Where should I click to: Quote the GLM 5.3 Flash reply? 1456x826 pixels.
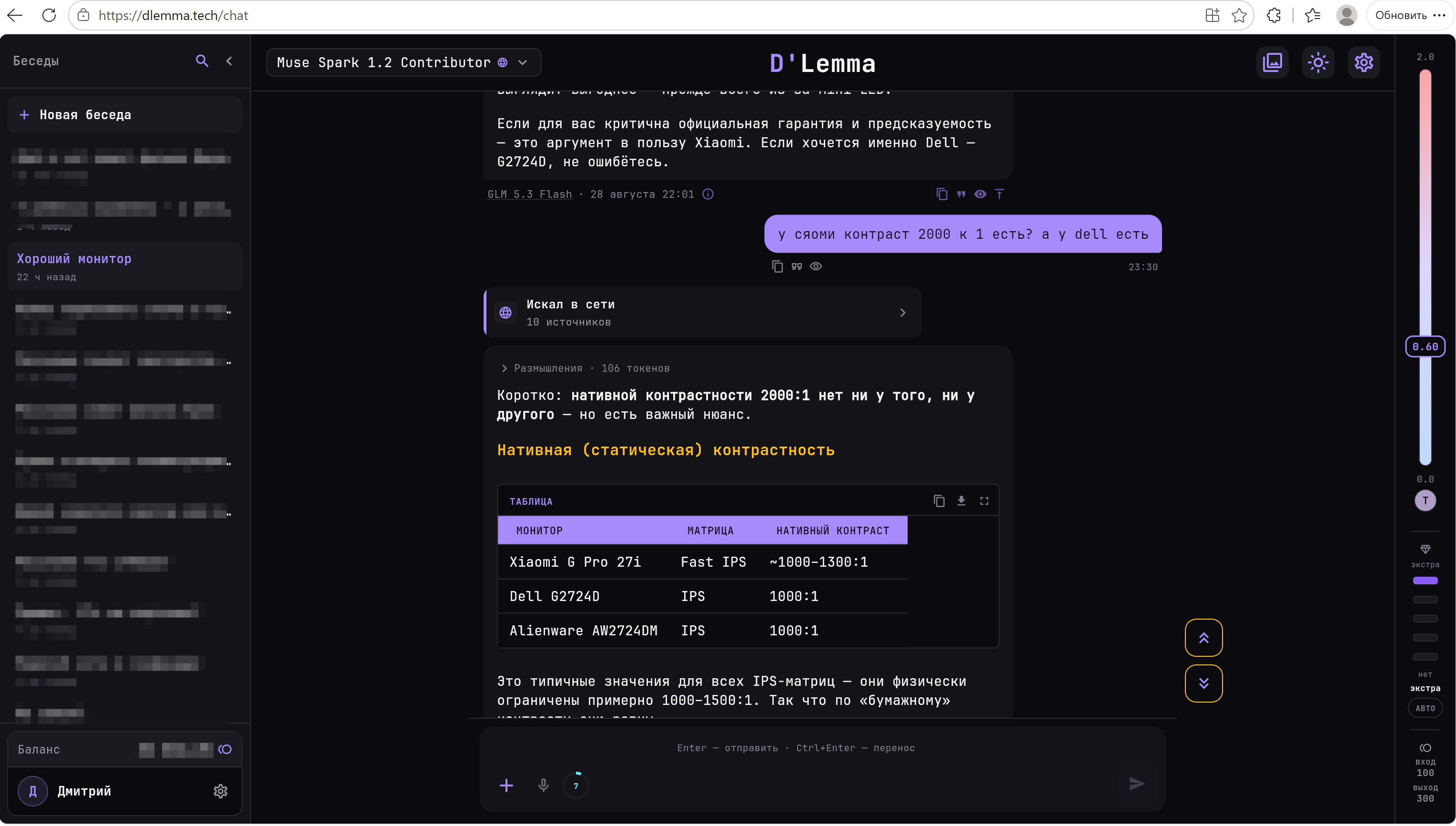coord(961,194)
